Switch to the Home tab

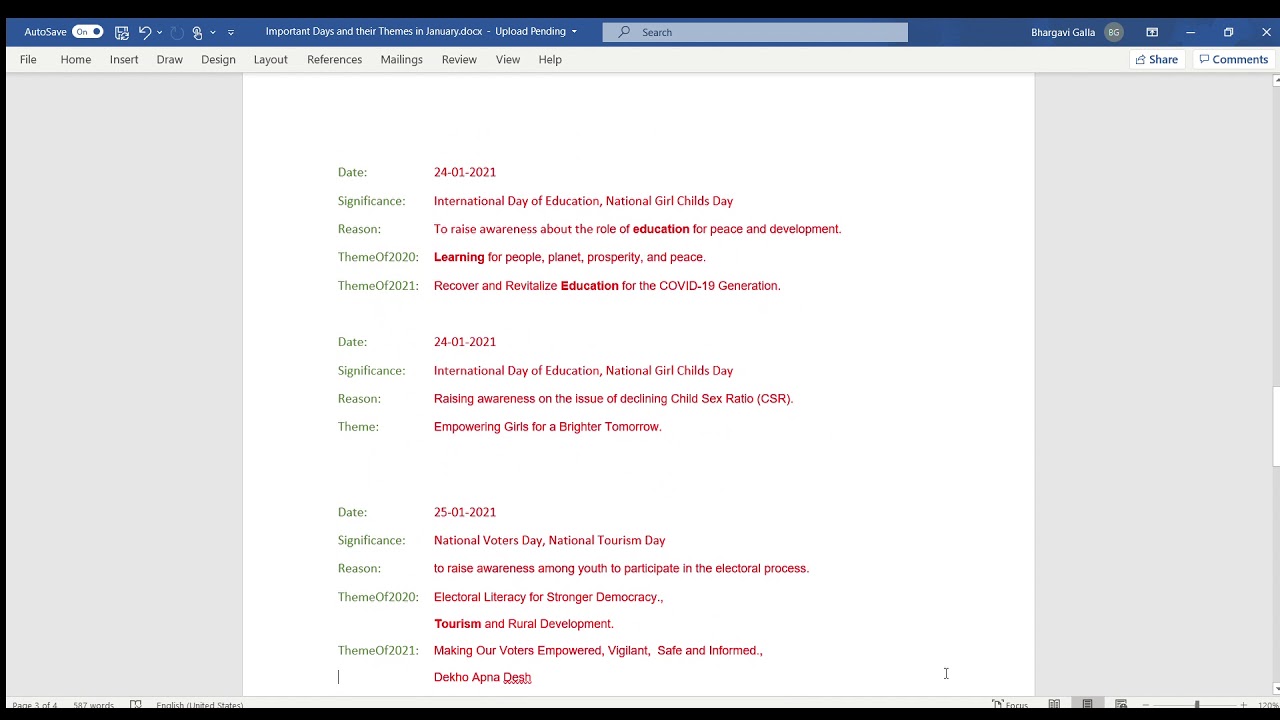click(76, 59)
